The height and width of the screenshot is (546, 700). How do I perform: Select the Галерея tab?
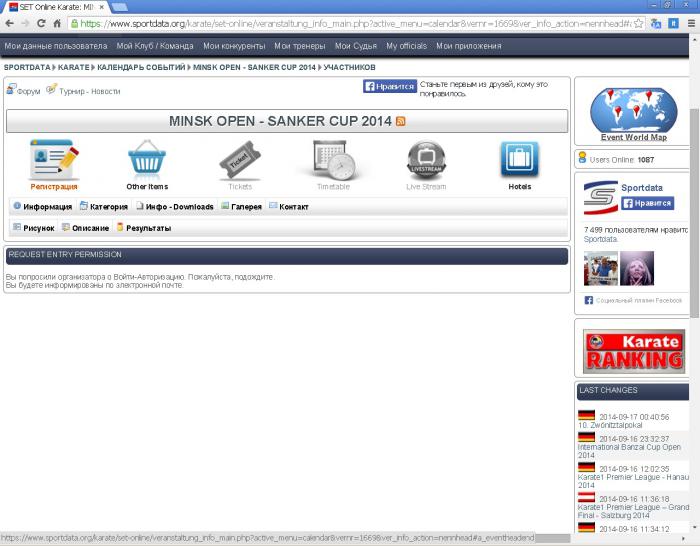click(x=242, y=206)
